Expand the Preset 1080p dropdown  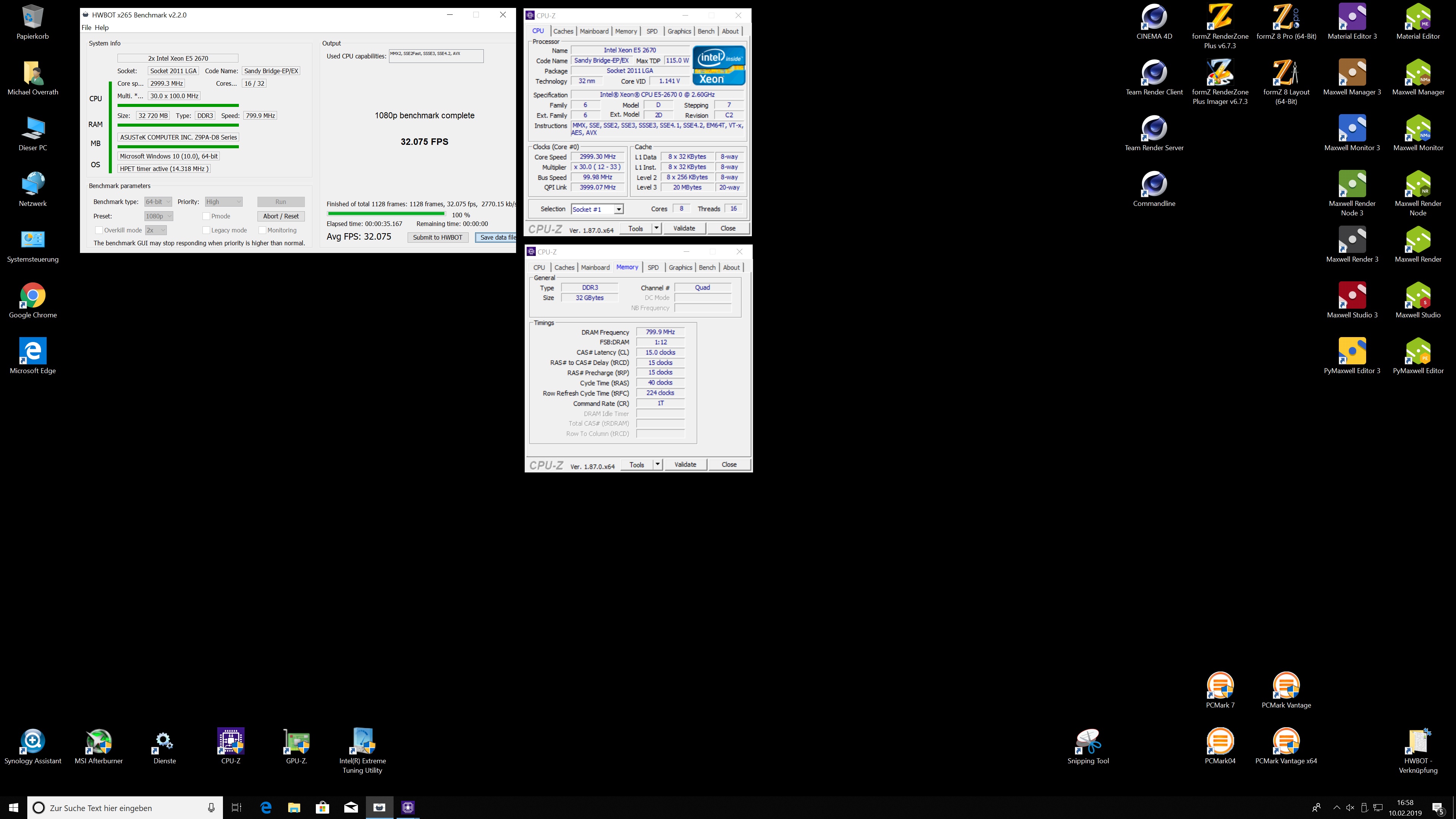pos(158,216)
